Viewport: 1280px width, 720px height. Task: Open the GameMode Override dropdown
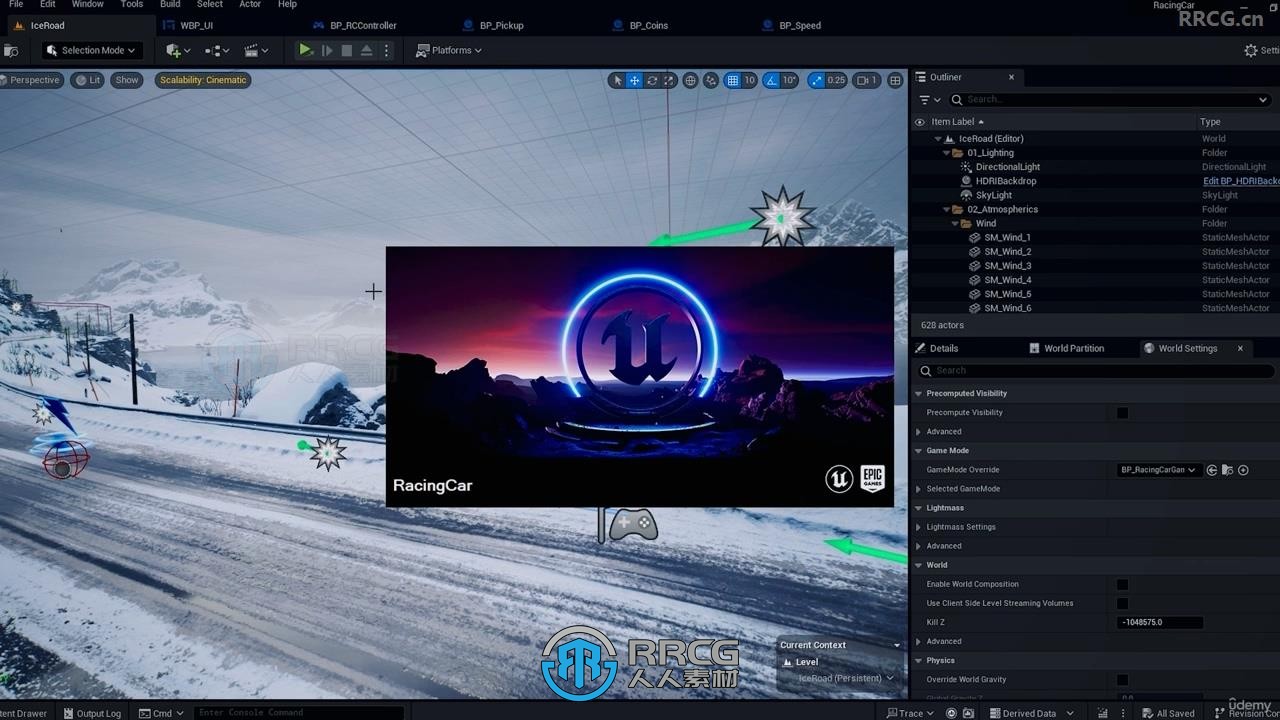coord(1159,470)
